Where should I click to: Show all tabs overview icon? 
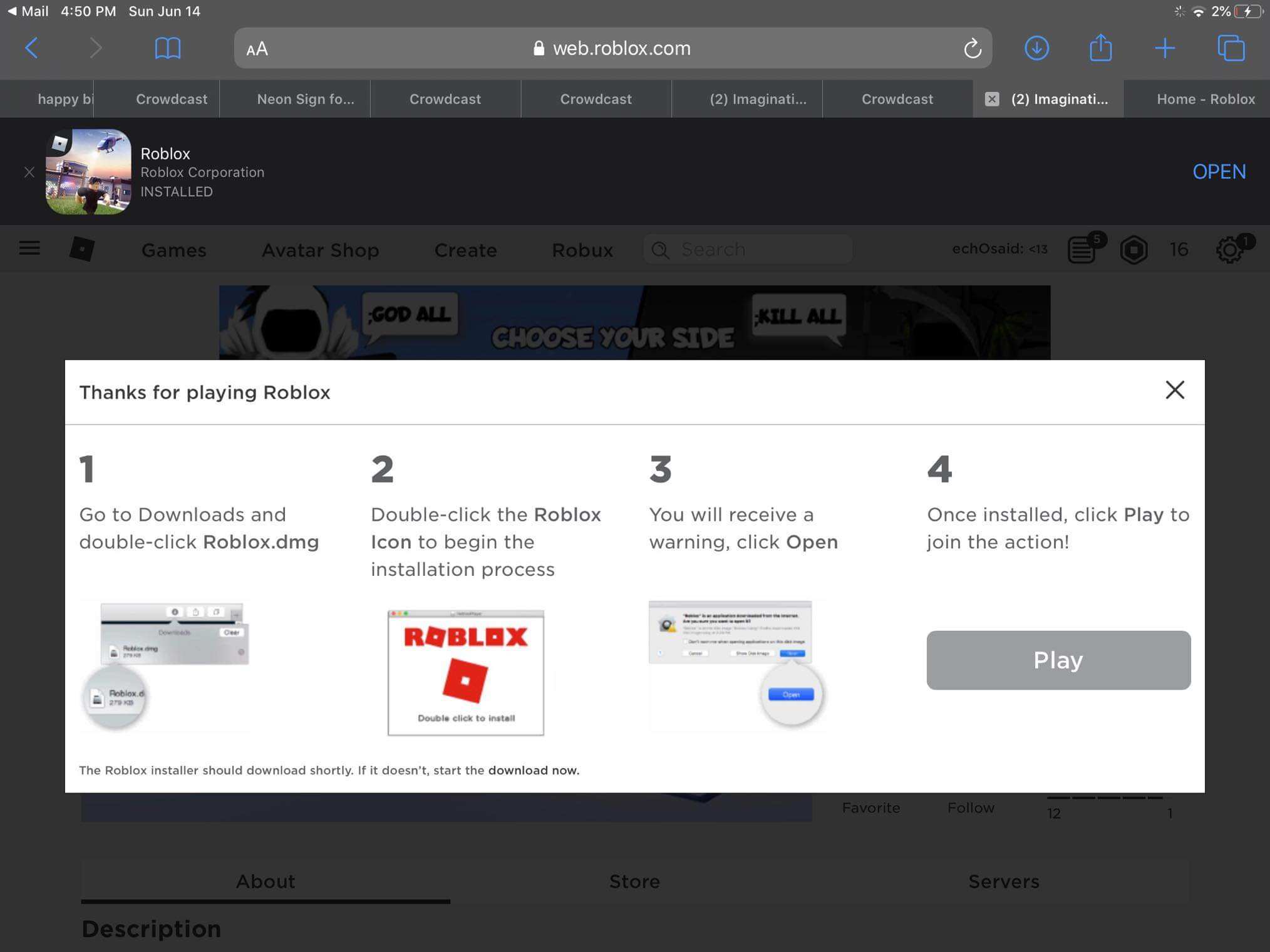[1231, 48]
